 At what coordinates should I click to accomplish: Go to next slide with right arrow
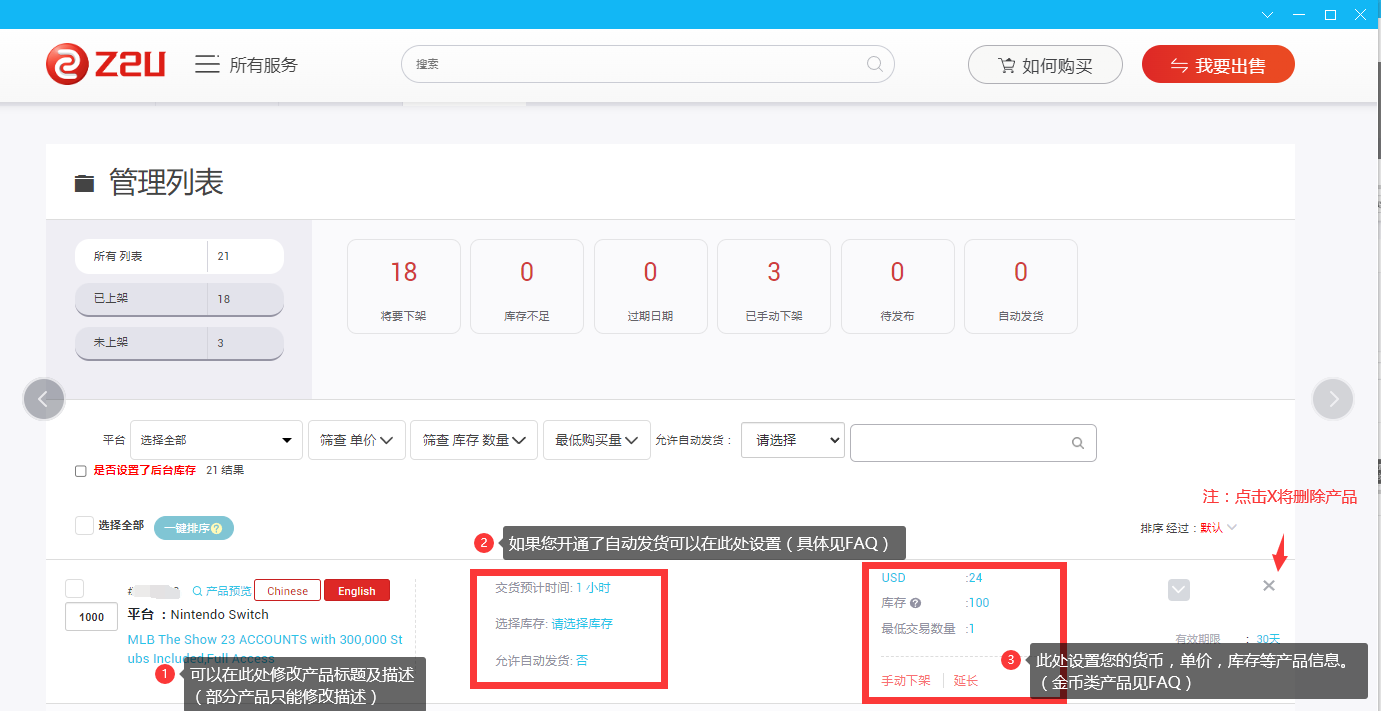[x=1333, y=399]
